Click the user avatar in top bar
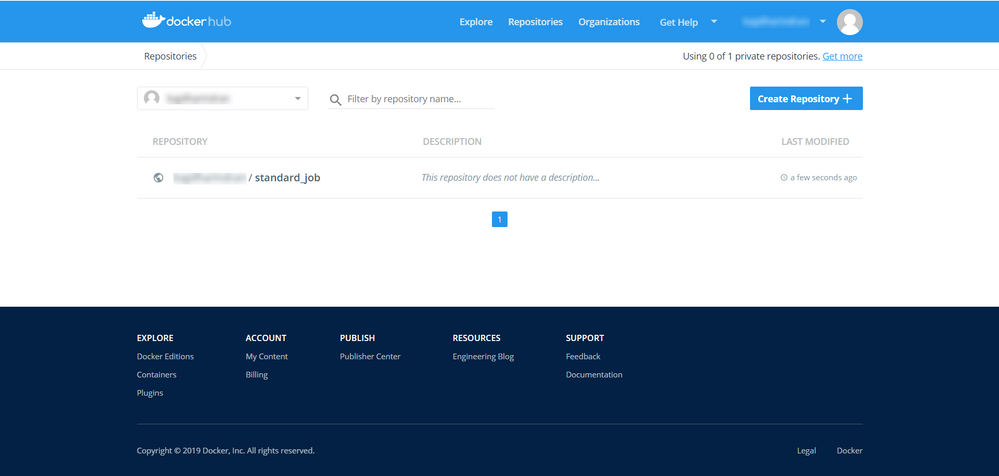This screenshot has width=999, height=476. click(x=849, y=22)
